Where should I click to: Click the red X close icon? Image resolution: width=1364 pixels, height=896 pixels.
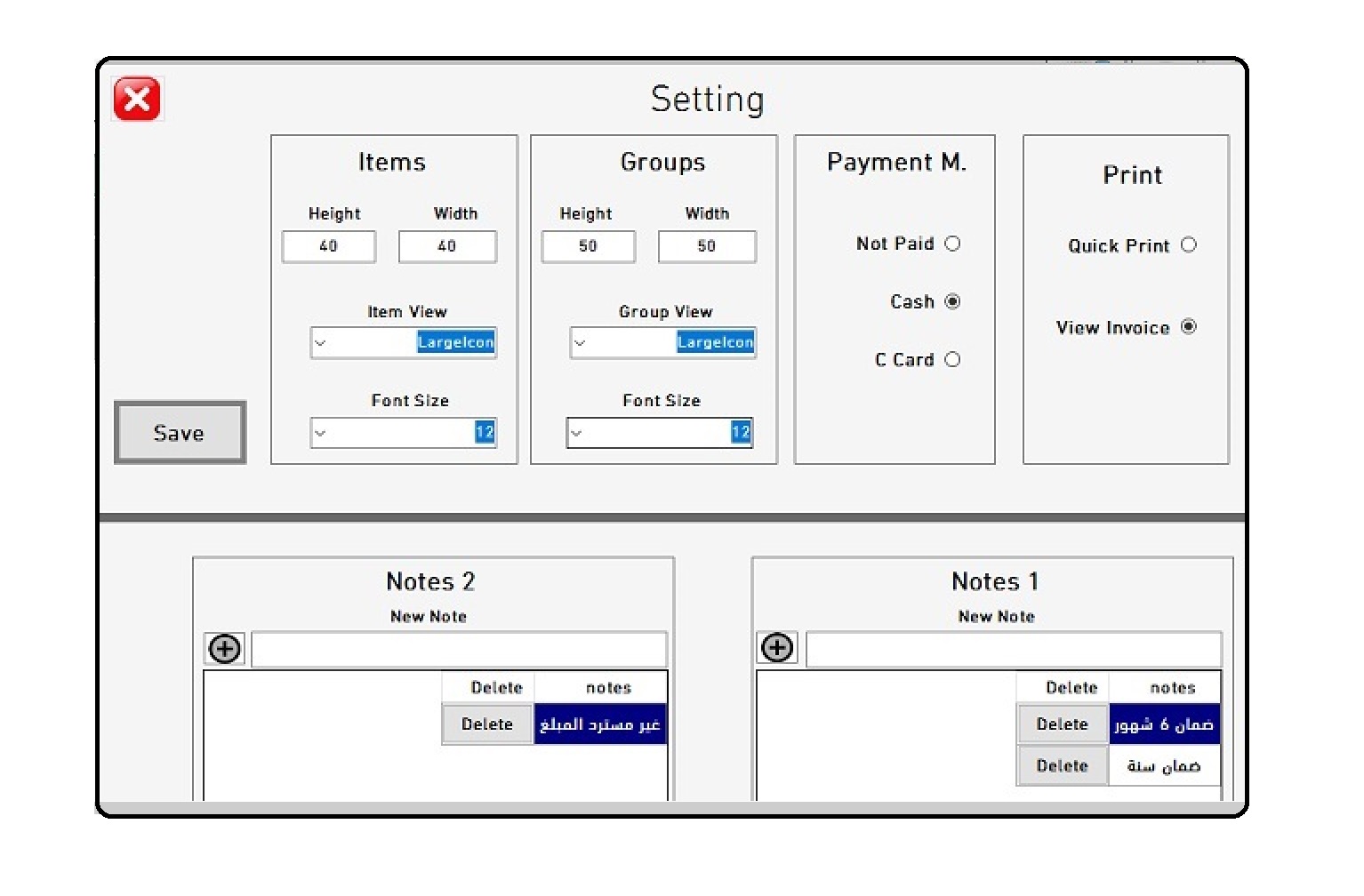click(x=137, y=99)
